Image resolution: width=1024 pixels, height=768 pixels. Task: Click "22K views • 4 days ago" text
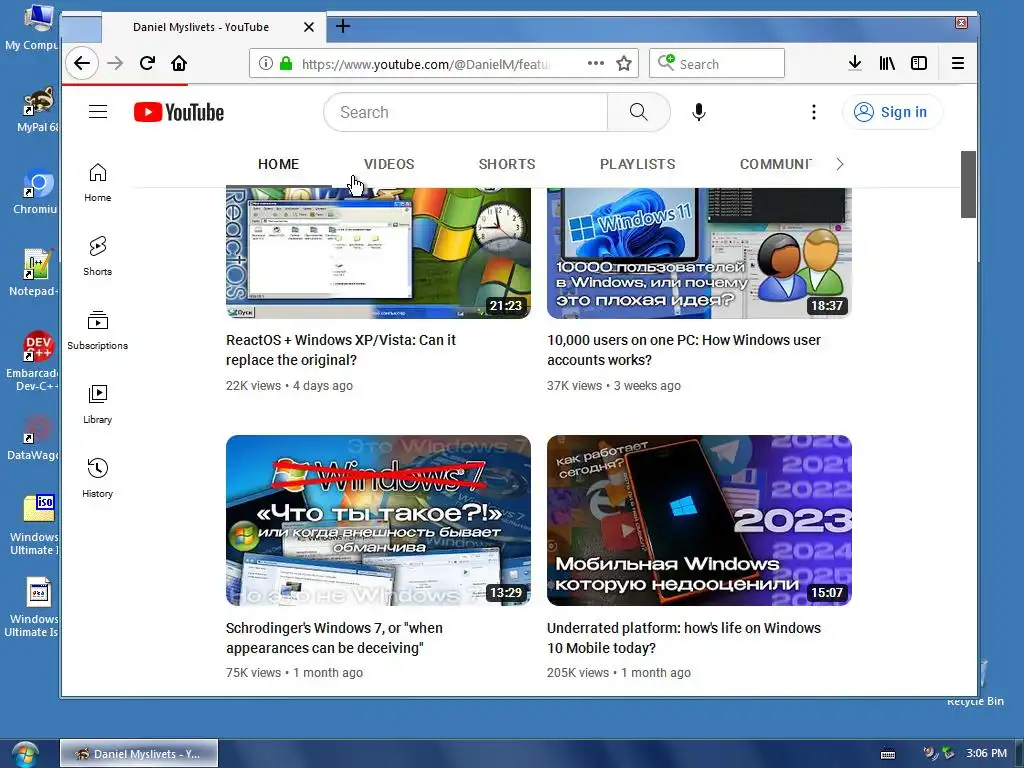(x=289, y=386)
